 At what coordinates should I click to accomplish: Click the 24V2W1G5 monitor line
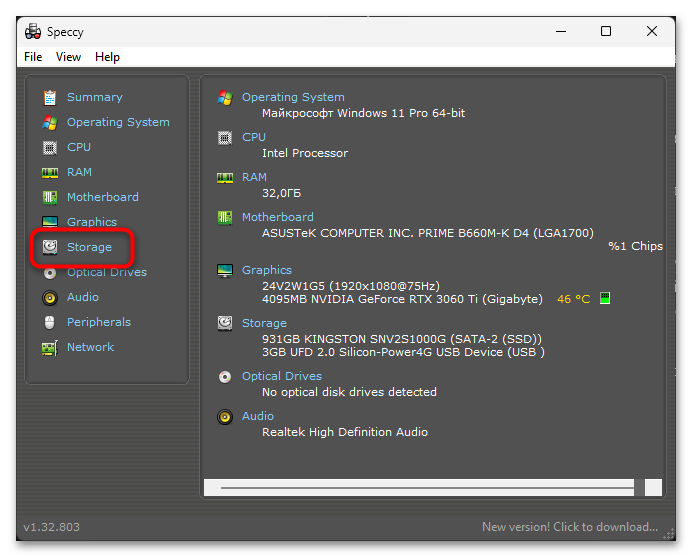coord(351,286)
